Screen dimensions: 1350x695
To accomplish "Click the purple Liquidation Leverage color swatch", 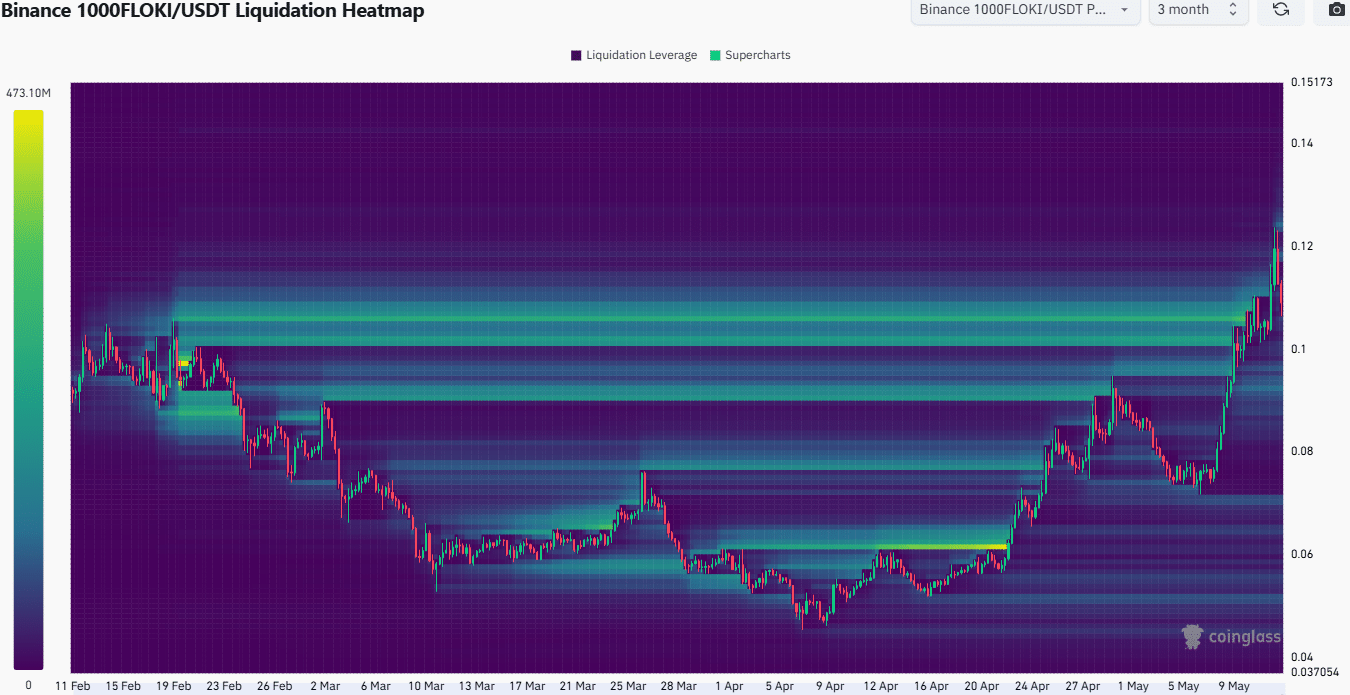I will click(576, 55).
